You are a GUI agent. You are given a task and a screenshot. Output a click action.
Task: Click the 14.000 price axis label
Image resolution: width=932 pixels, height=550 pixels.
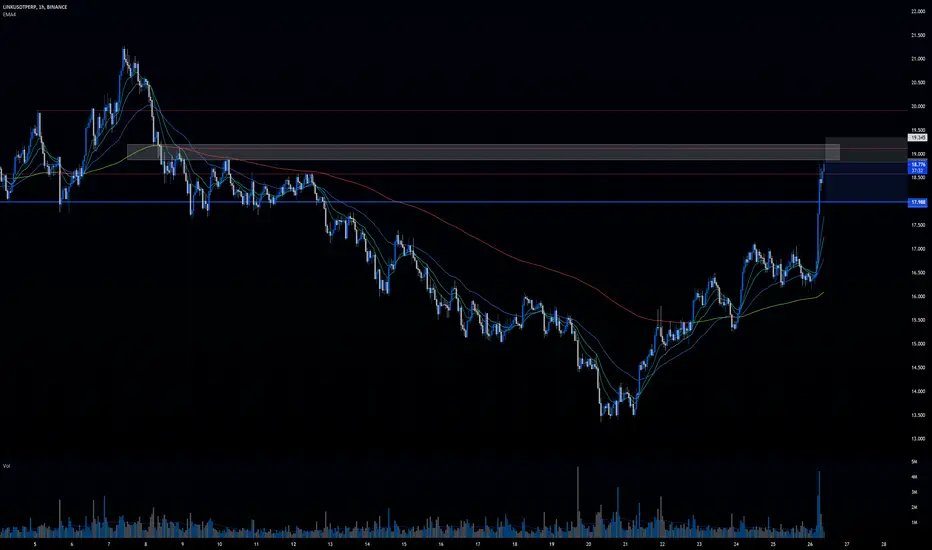point(918,391)
